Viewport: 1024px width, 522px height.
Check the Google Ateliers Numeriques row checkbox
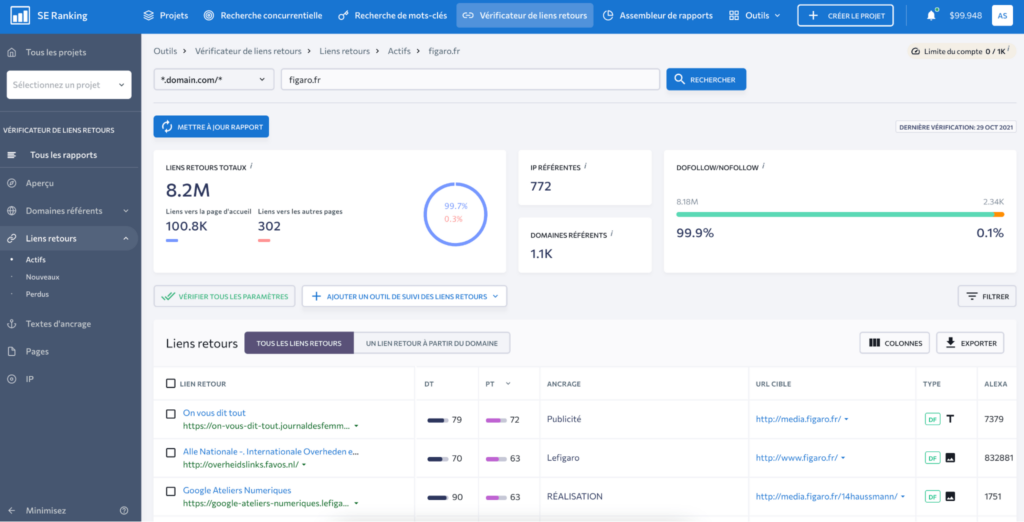170,491
